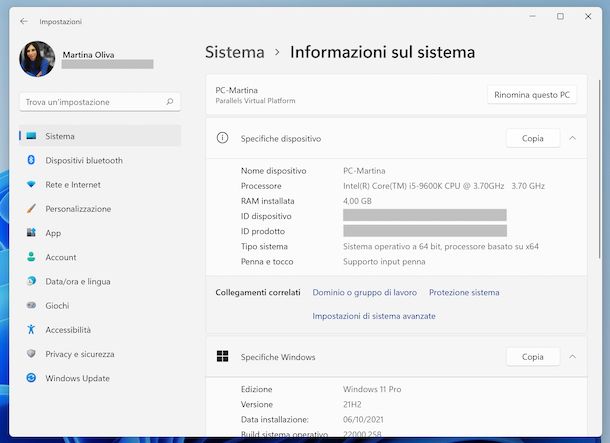Open Accessibilità settings label

point(68,330)
